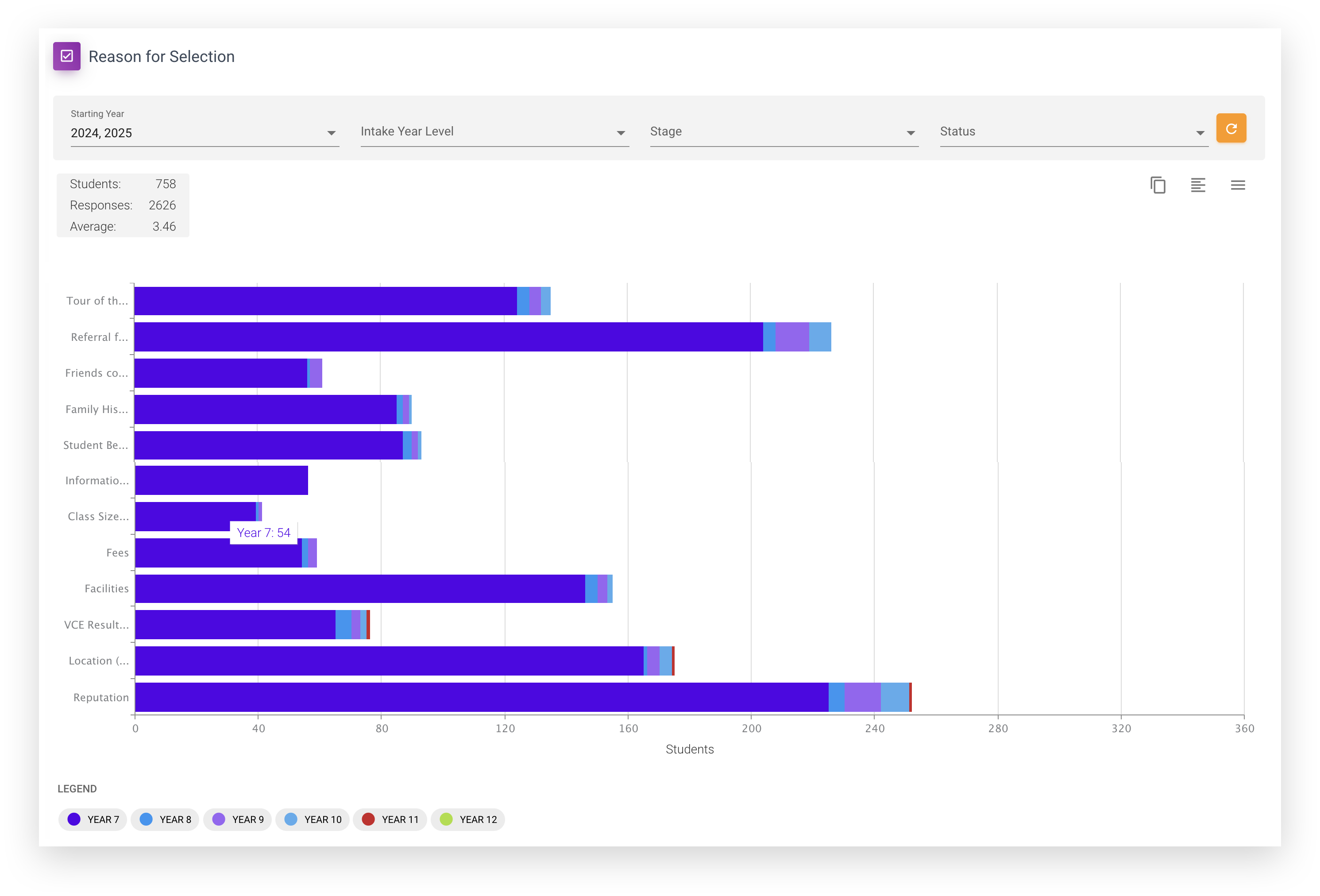Toggle the YEAR 11 legend item
The image size is (1320, 896).
tap(390, 819)
